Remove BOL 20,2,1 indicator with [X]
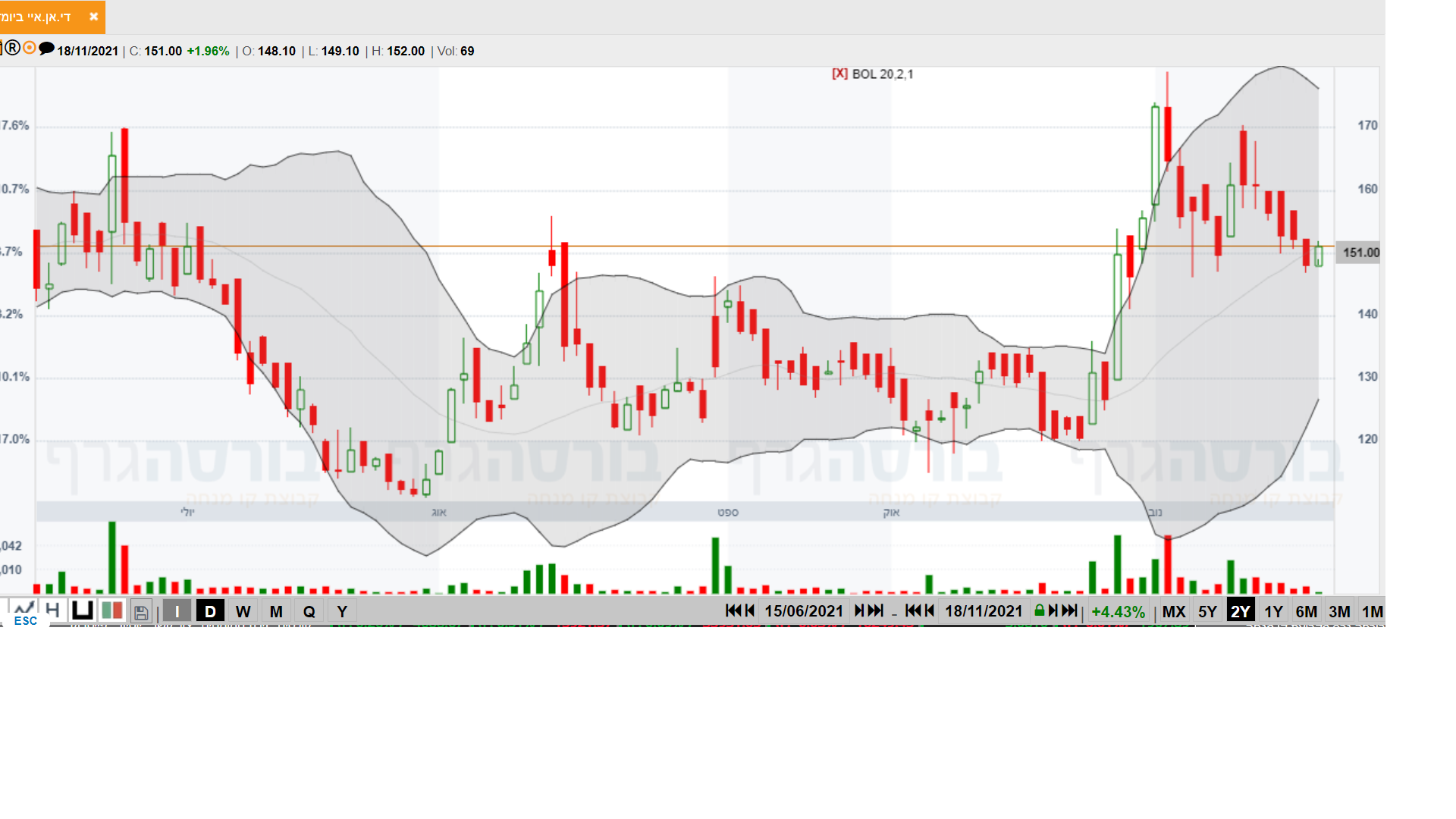The image size is (1456, 819). pyautogui.click(x=839, y=74)
